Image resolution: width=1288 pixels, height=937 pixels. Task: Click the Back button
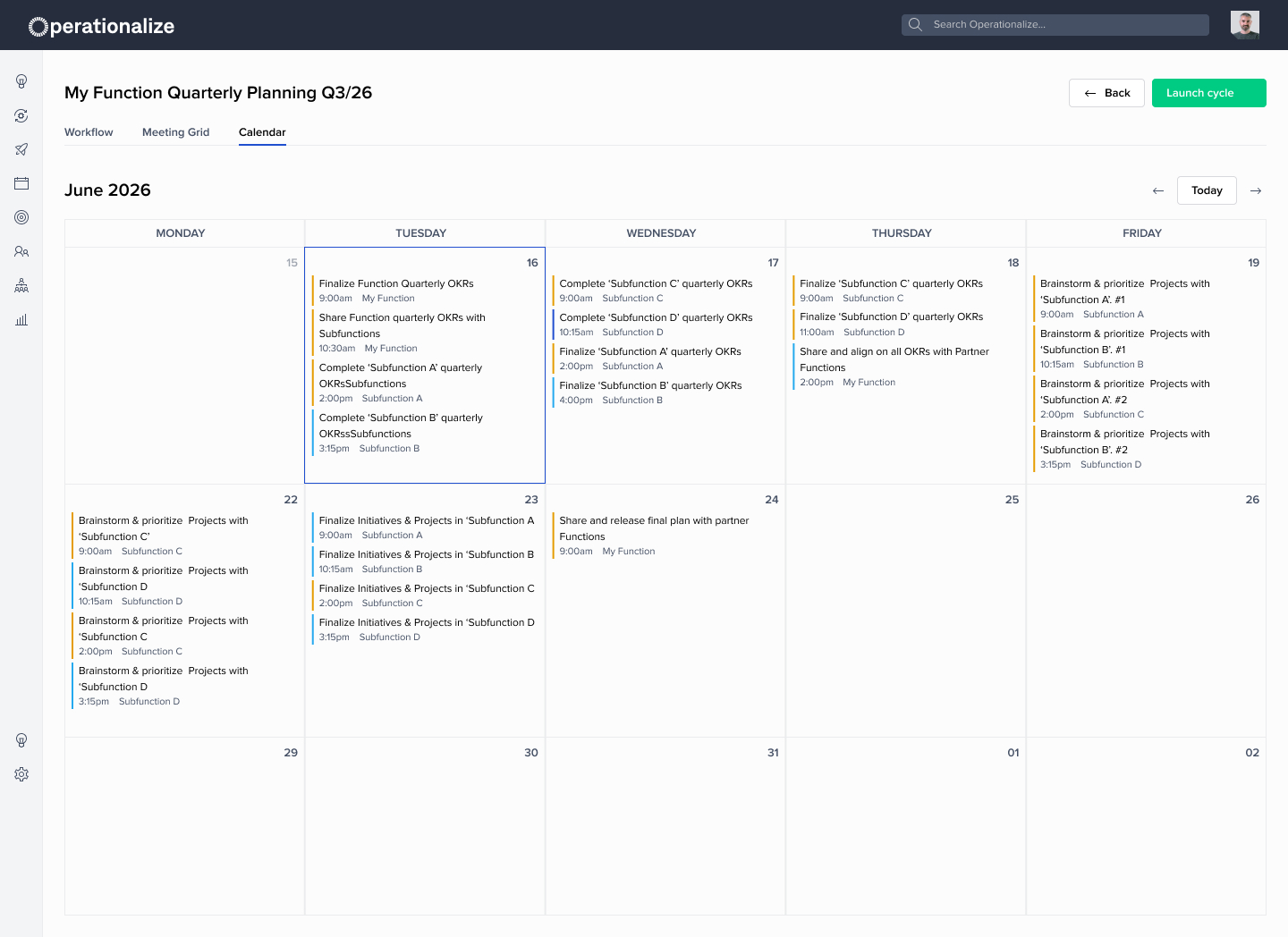[1106, 93]
